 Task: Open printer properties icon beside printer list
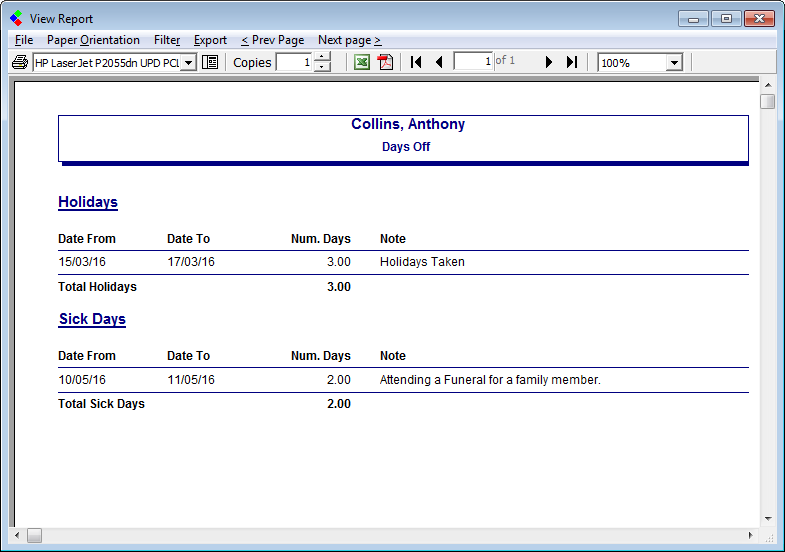click(x=210, y=62)
